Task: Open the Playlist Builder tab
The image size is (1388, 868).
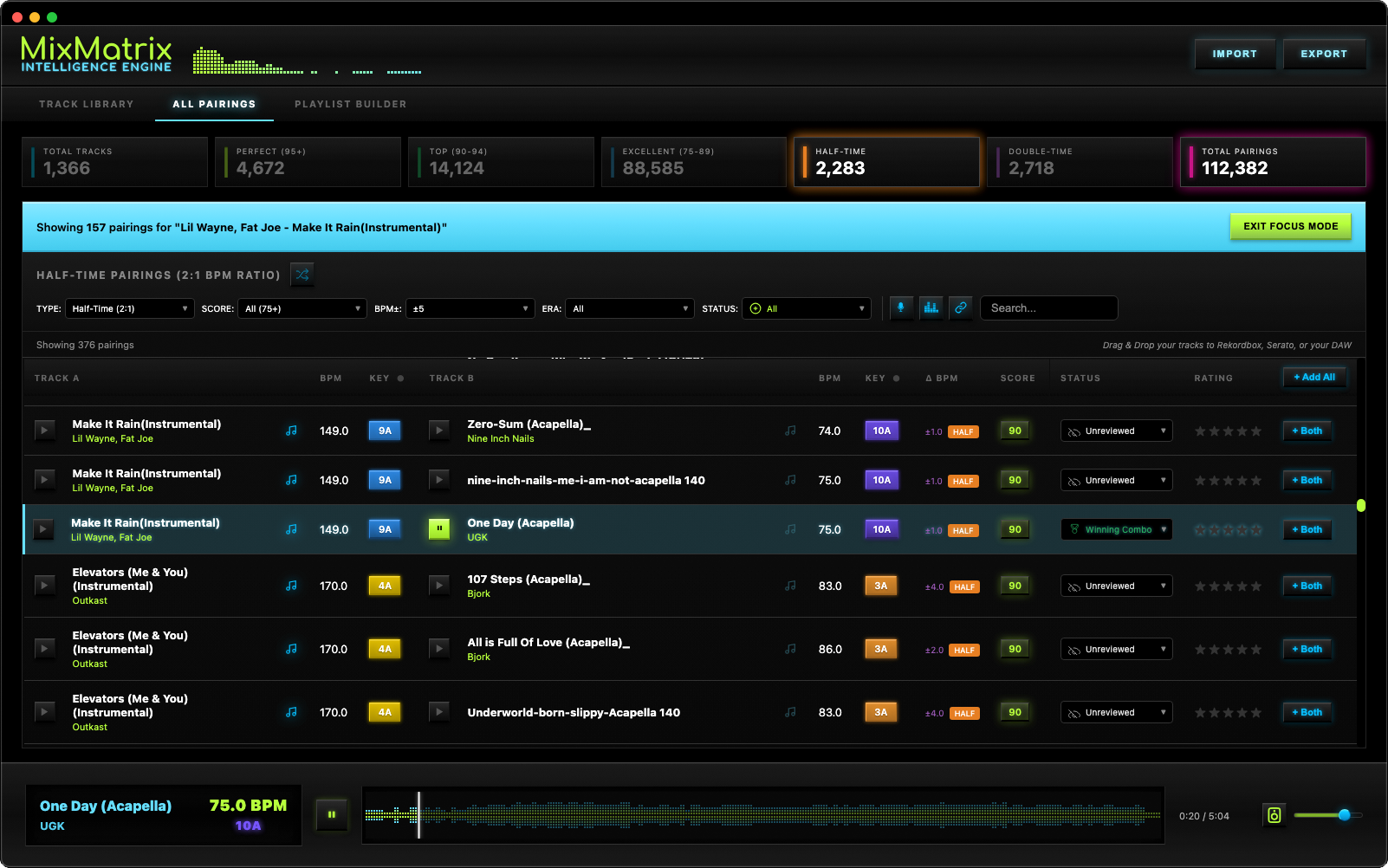Action: tap(350, 104)
